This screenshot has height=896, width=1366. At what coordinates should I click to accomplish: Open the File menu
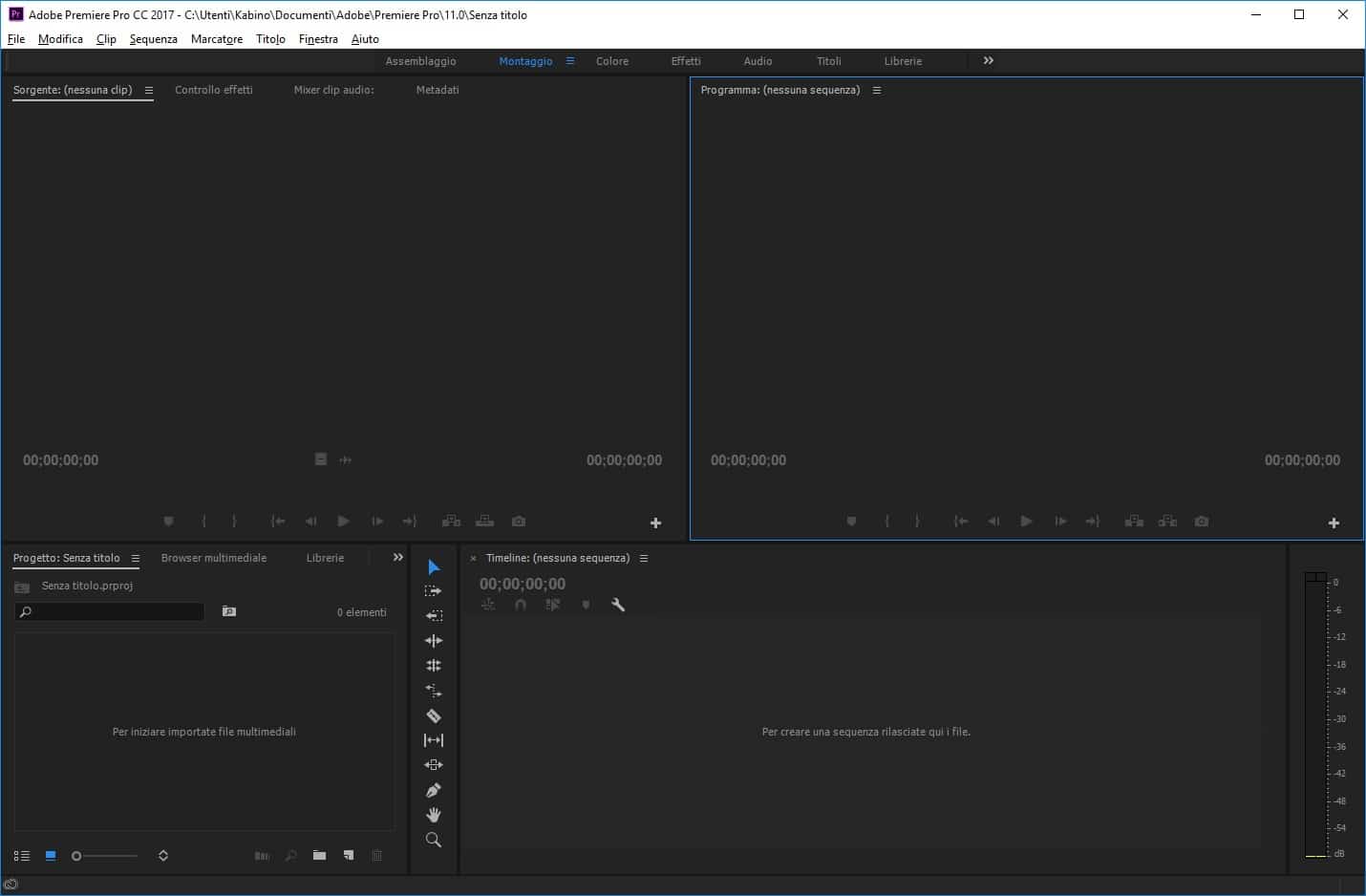16,39
